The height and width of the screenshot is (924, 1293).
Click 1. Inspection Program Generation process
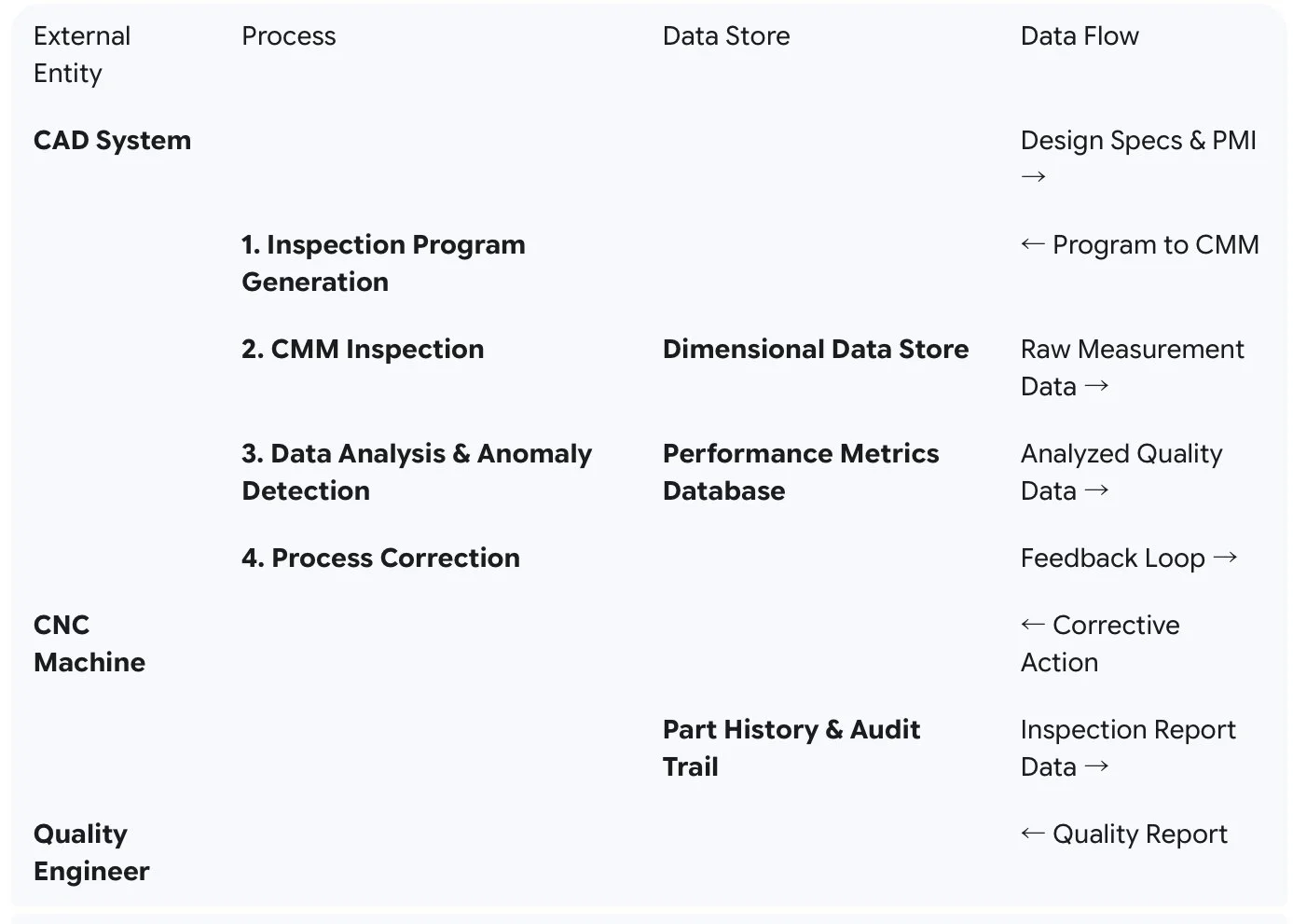click(382, 263)
